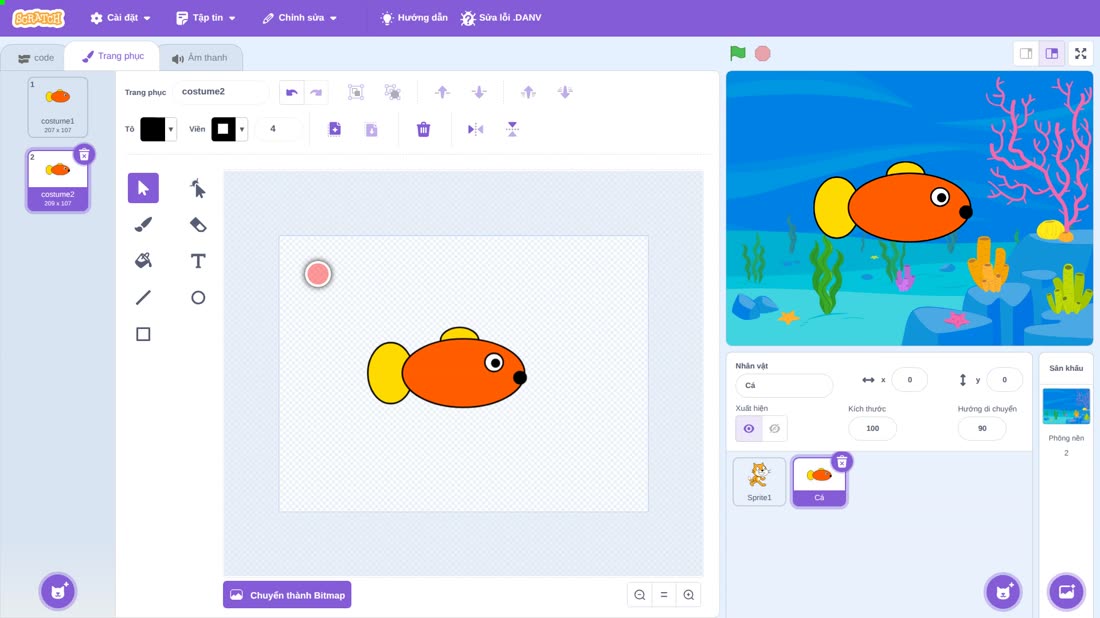This screenshot has width=1100, height=618.
Task: Select the Trang phục costumes tab
Action: [x=112, y=56]
